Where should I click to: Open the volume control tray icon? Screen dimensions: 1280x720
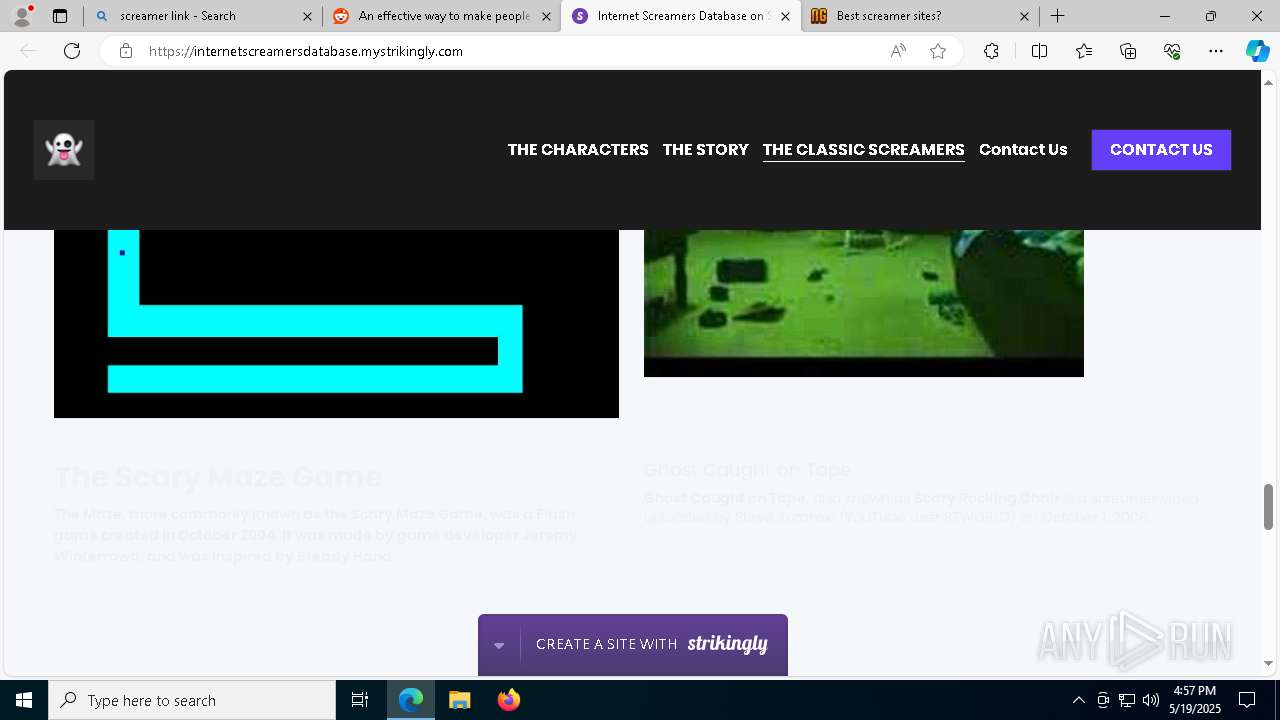pyautogui.click(x=1151, y=700)
